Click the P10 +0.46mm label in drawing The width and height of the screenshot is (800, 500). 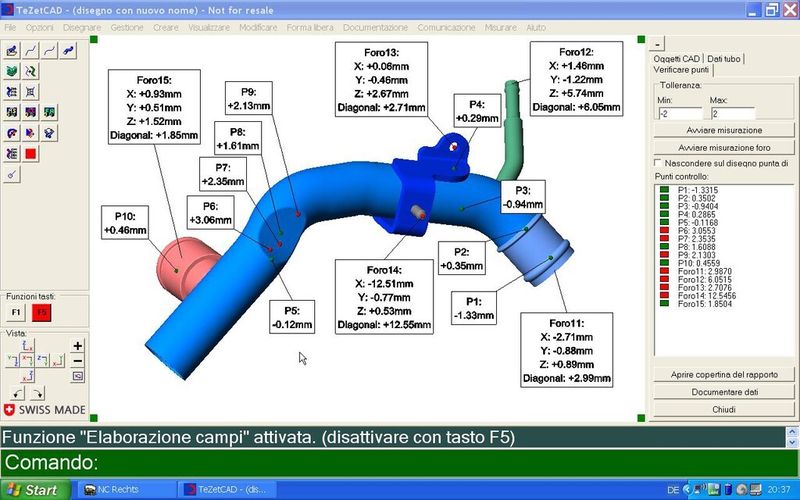coord(125,223)
